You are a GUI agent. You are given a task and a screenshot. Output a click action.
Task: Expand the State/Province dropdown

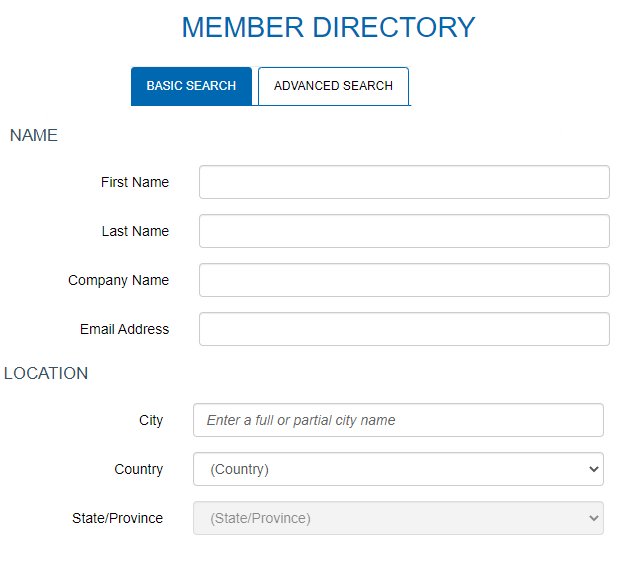[398, 518]
